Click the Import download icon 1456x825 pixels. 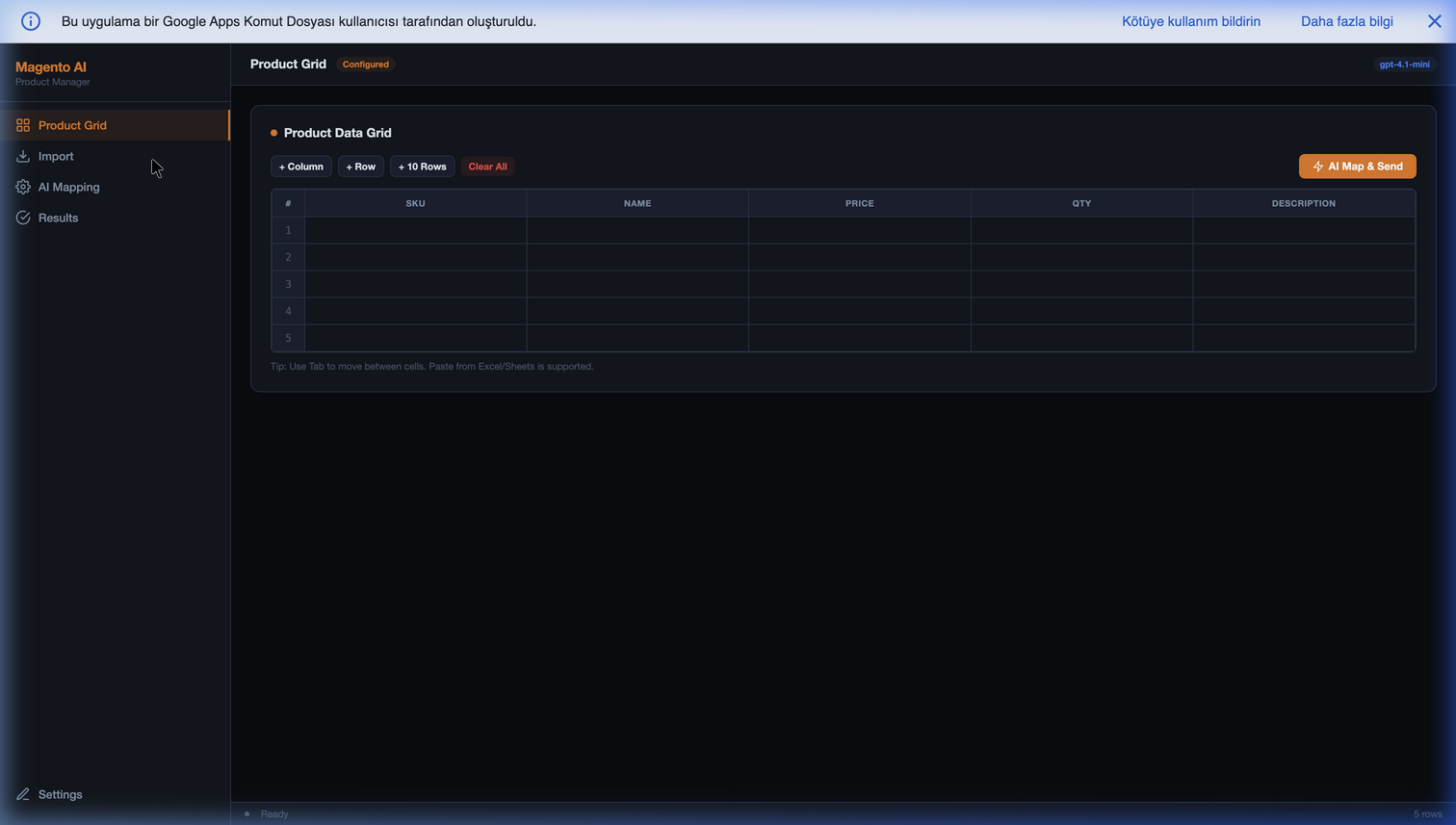[23, 156]
